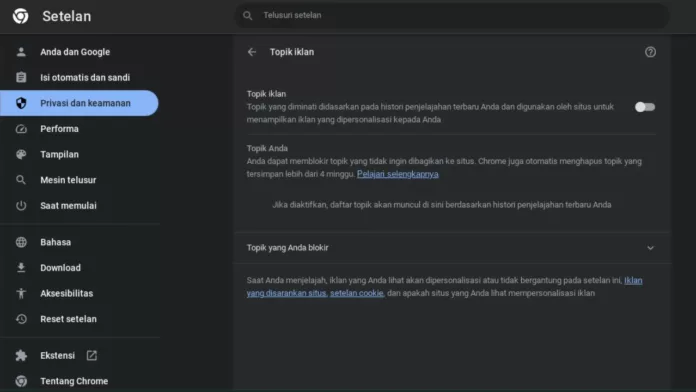Click the puzzle piece icon for Ekstensi
This screenshot has height=392, width=696.
(x=21, y=356)
